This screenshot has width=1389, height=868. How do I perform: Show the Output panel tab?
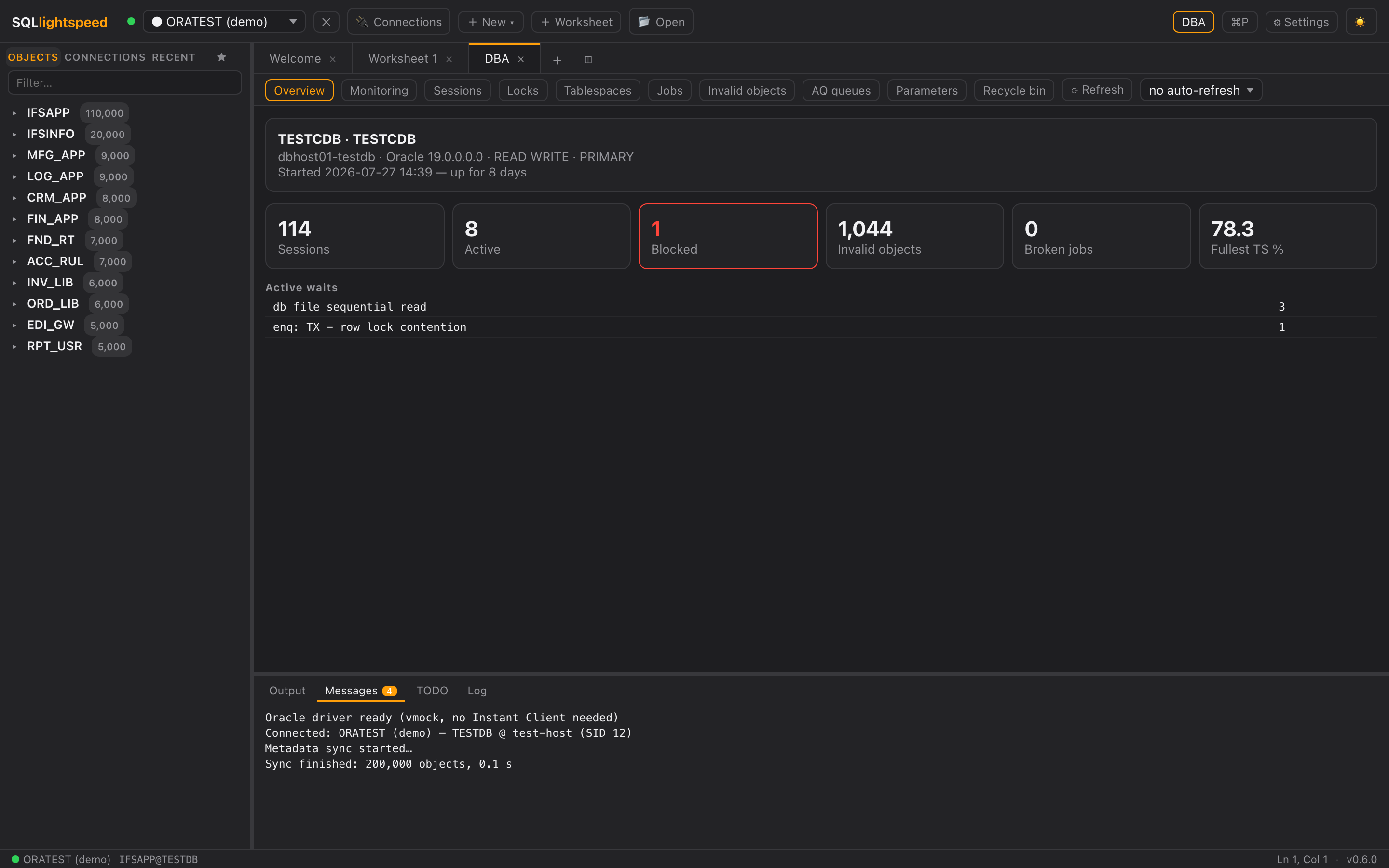pyautogui.click(x=287, y=691)
